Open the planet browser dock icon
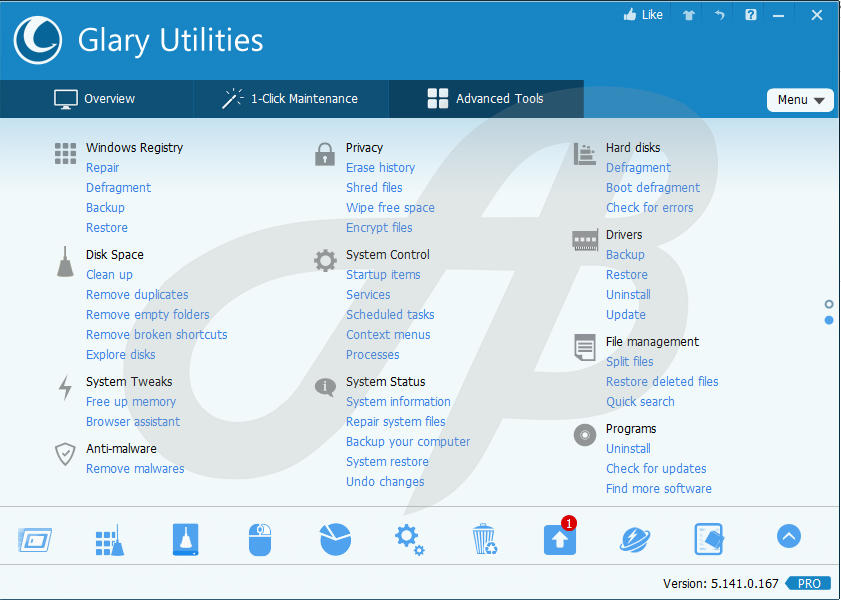Image resolution: width=841 pixels, height=601 pixels. [x=635, y=539]
